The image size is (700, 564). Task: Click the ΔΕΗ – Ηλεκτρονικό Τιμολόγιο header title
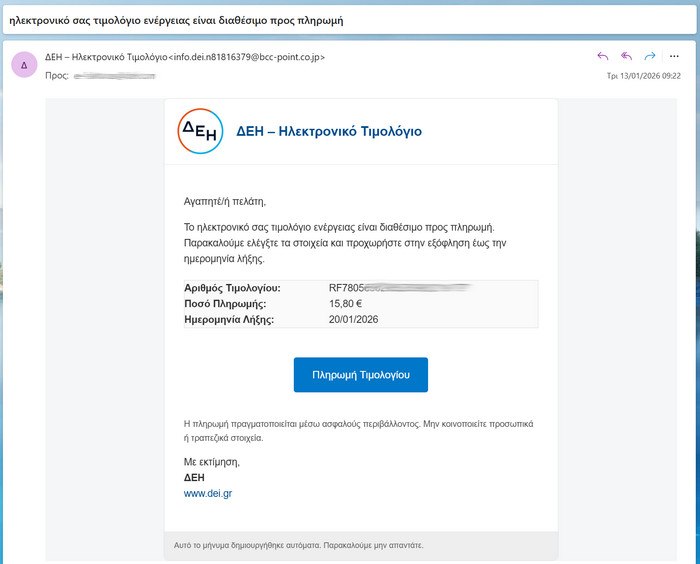pyautogui.click(x=329, y=131)
